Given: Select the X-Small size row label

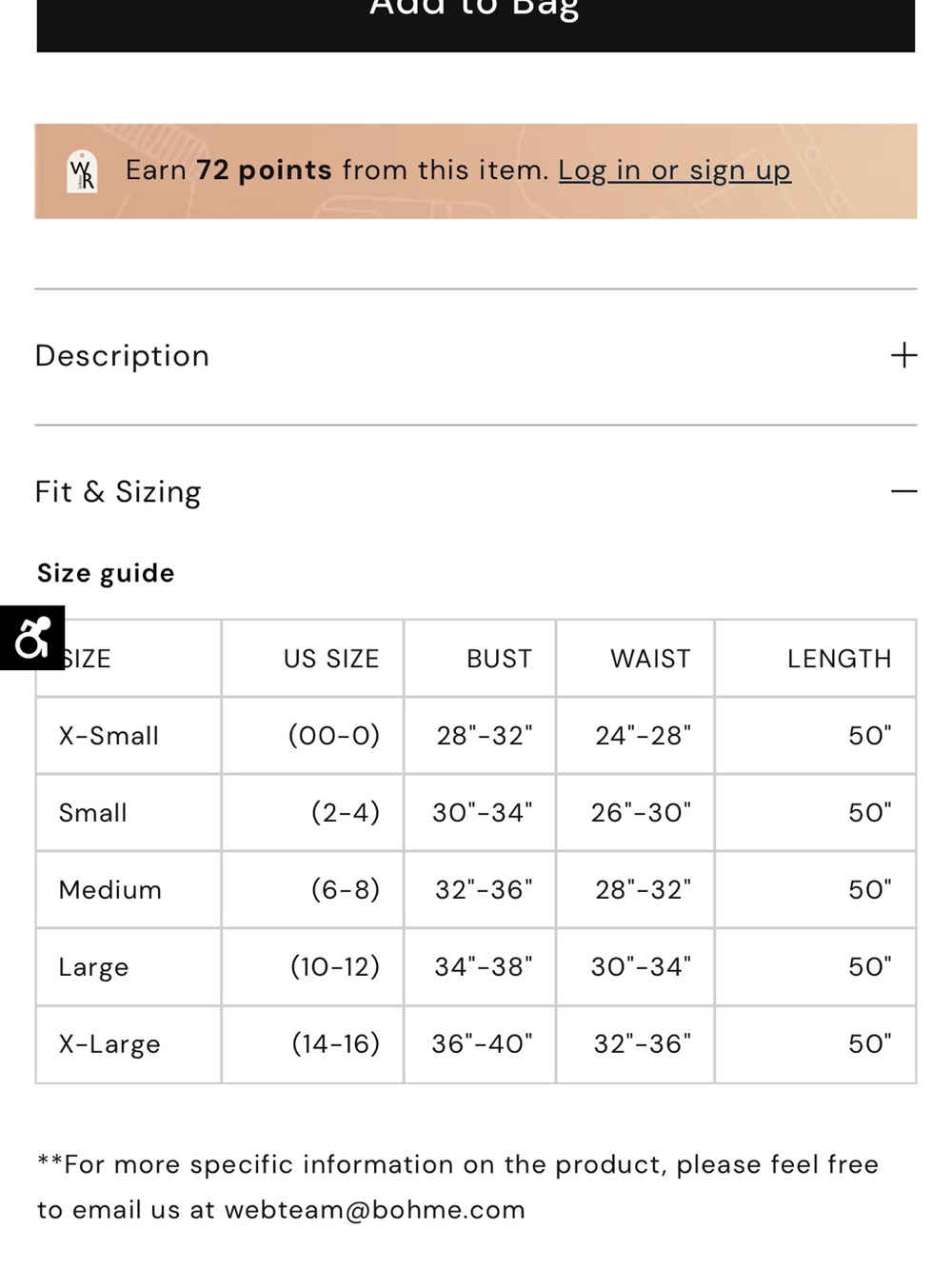Looking at the screenshot, I should click(109, 736).
